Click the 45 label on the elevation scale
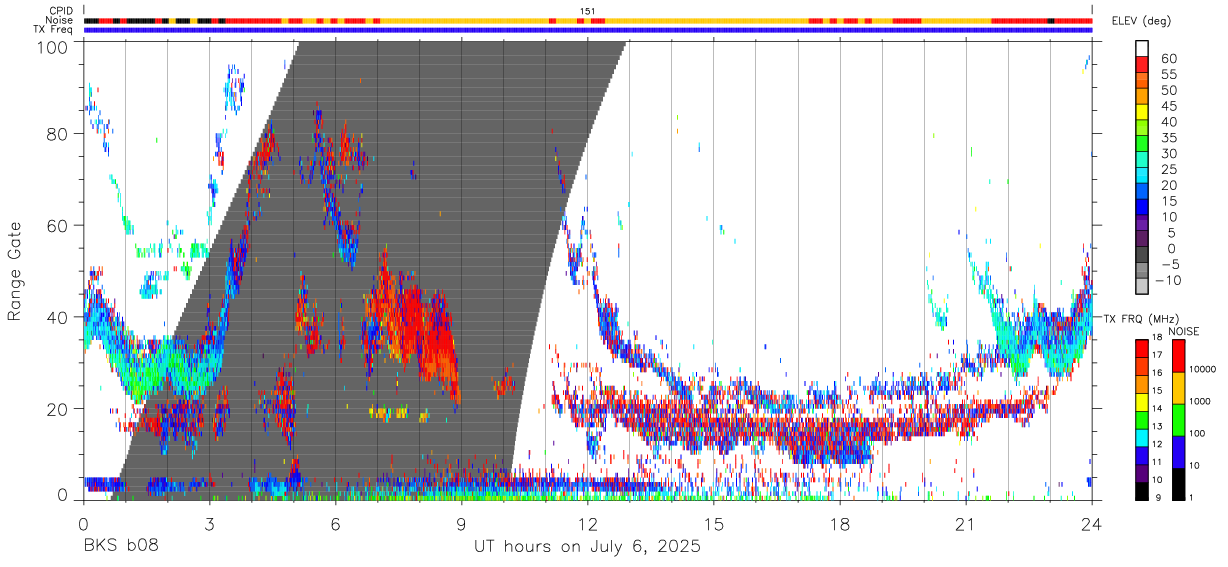The width and height of the screenshot is (1228, 567). click(x=1167, y=105)
